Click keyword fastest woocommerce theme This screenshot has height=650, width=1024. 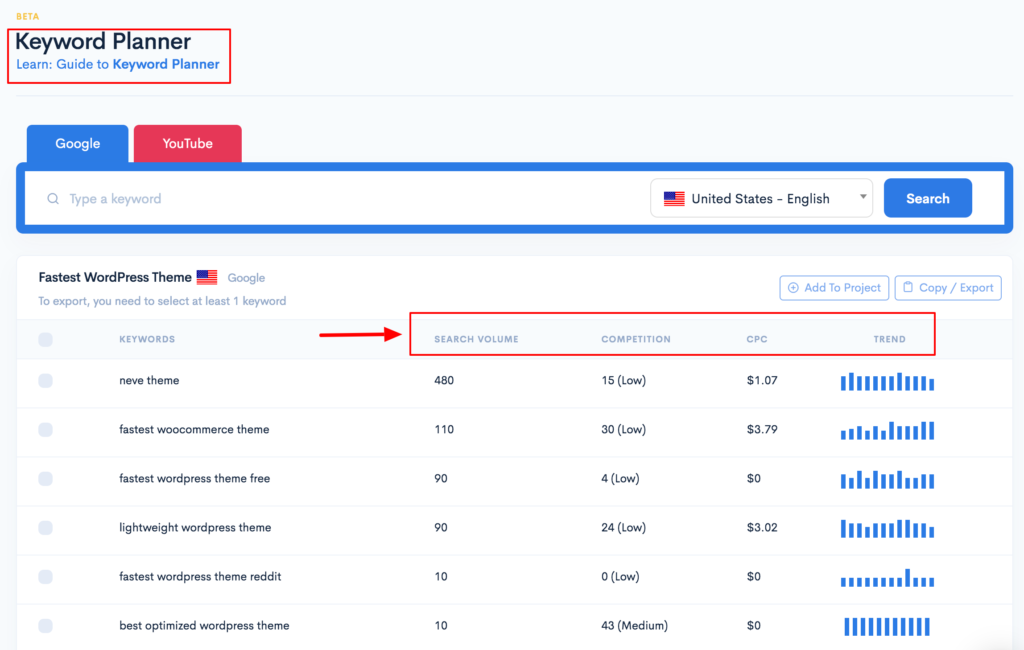(194, 429)
